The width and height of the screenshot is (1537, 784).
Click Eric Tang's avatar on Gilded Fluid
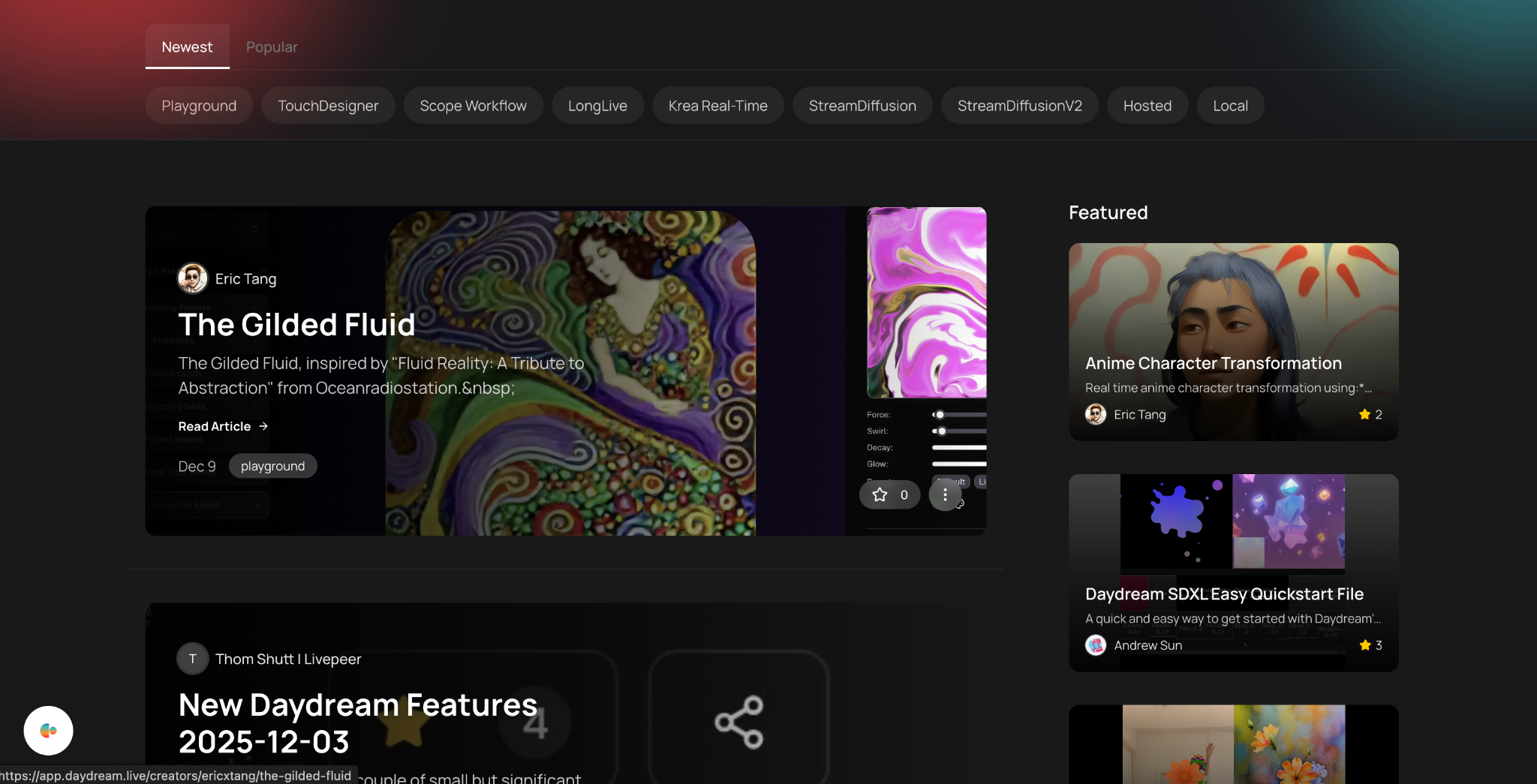[x=192, y=278]
